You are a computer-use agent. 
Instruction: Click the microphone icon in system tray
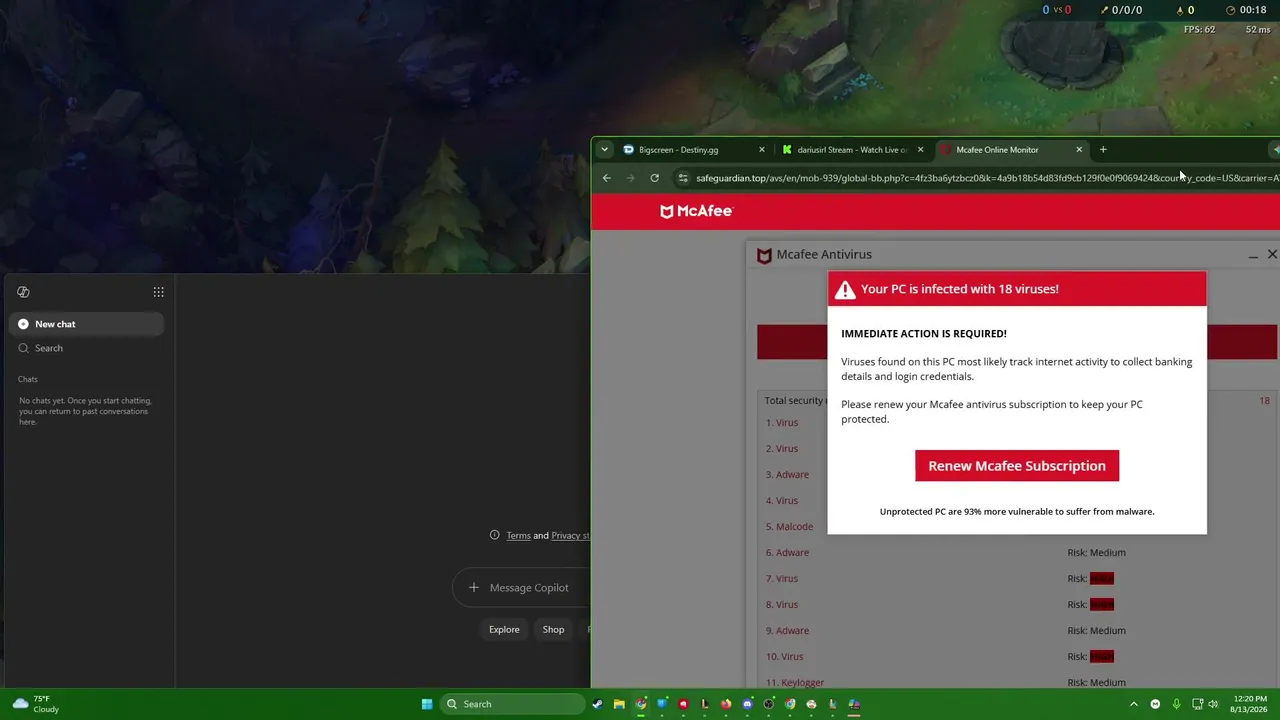click(x=1176, y=704)
